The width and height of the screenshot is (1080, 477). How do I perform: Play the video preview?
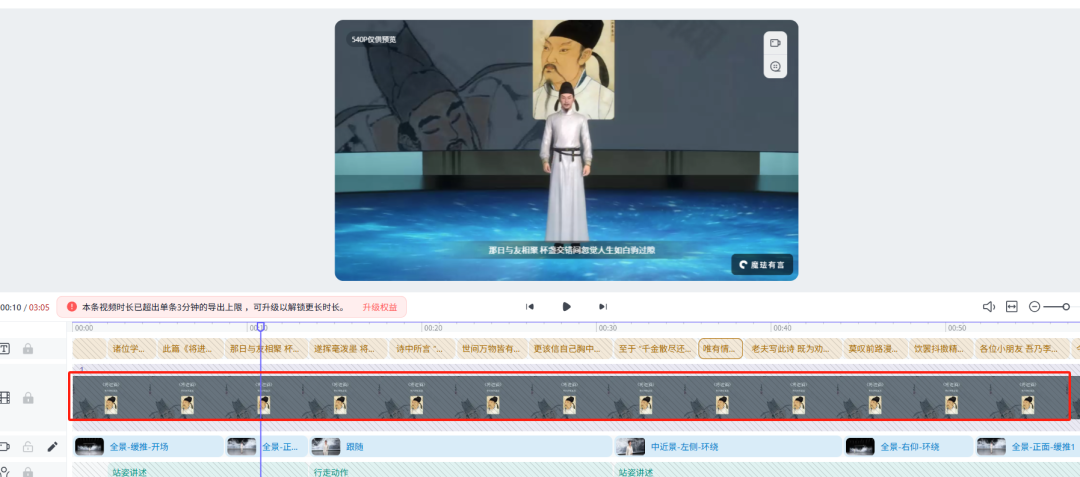tap(566, 306)
